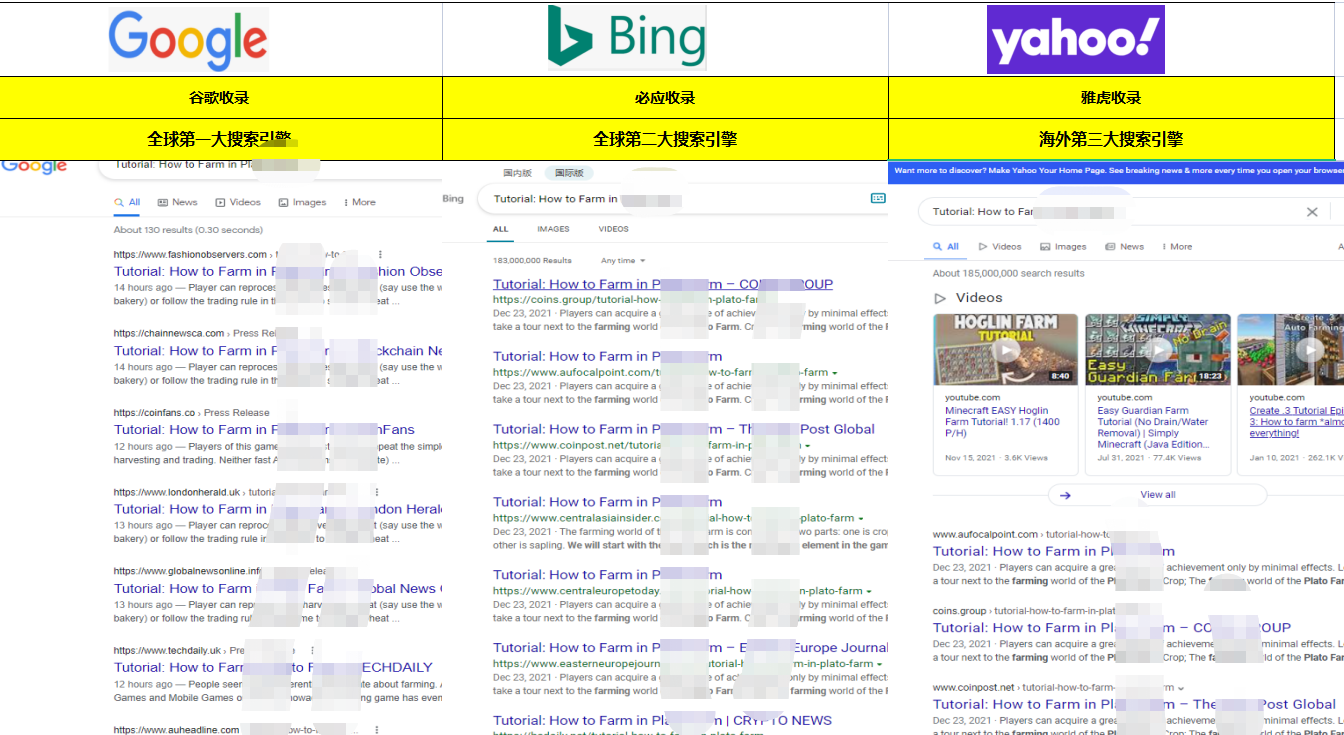This screenshot has width=1344, height=735.
Task: Open Bing result title above aufocalpoint.com URL
Action: (x=607, y=357)
